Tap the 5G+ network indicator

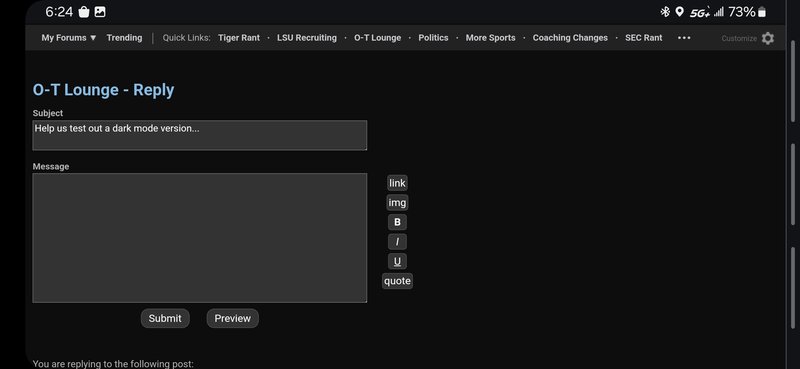(699, 12)
